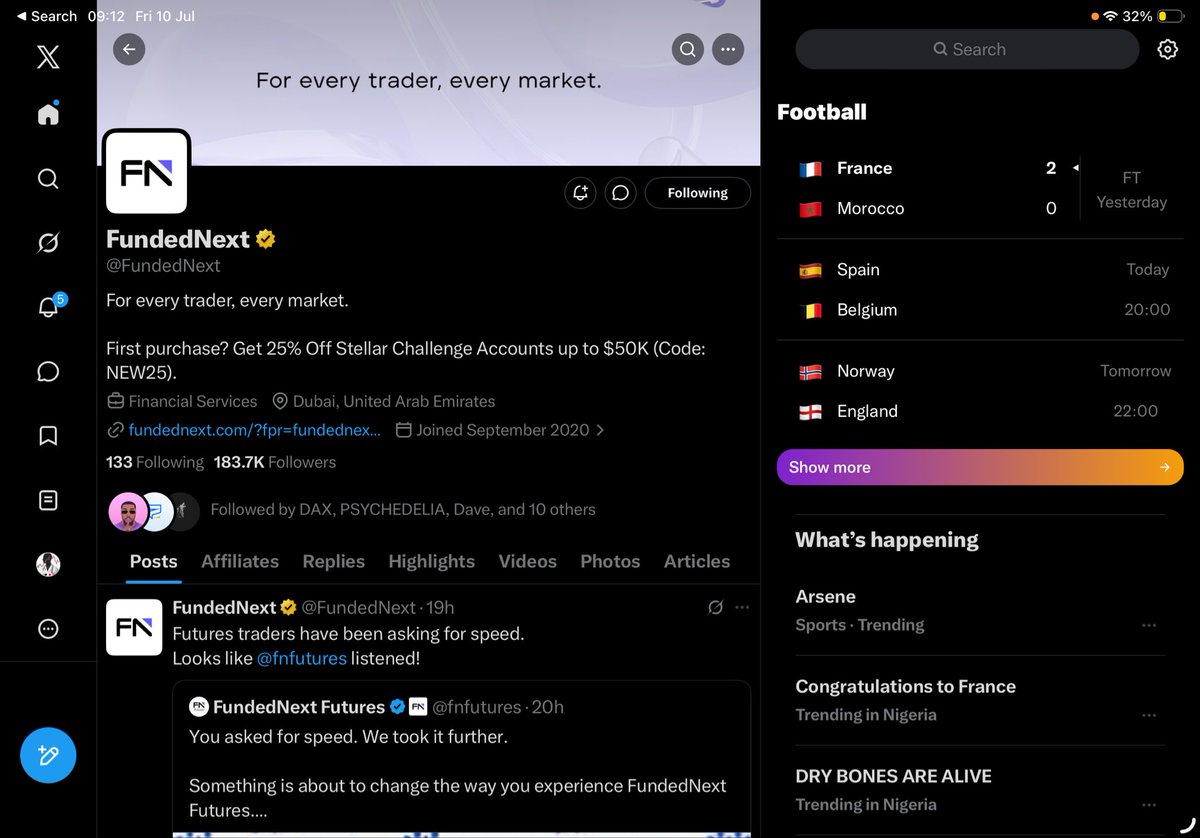Screen dimensions: 1200x838
Task: Switch to the Highlights tab
Action: (432, 561)
